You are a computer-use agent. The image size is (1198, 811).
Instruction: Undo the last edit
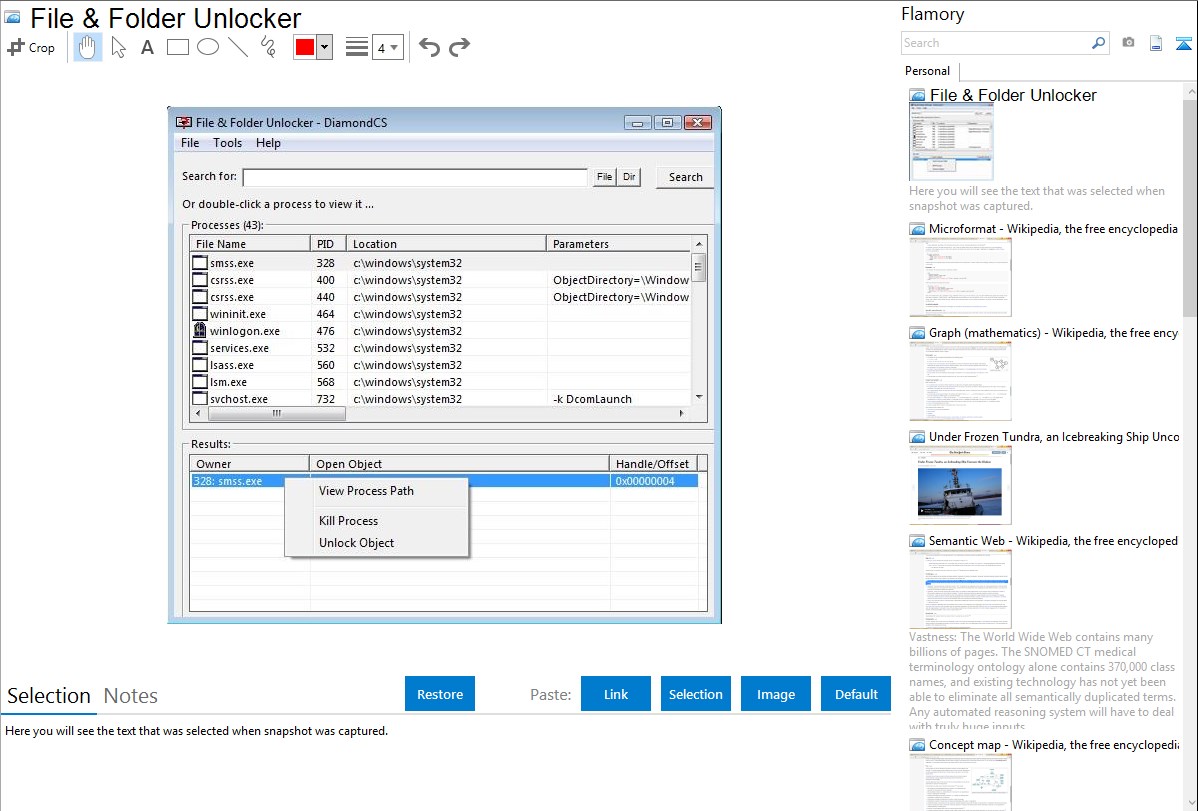click(429, 47)
